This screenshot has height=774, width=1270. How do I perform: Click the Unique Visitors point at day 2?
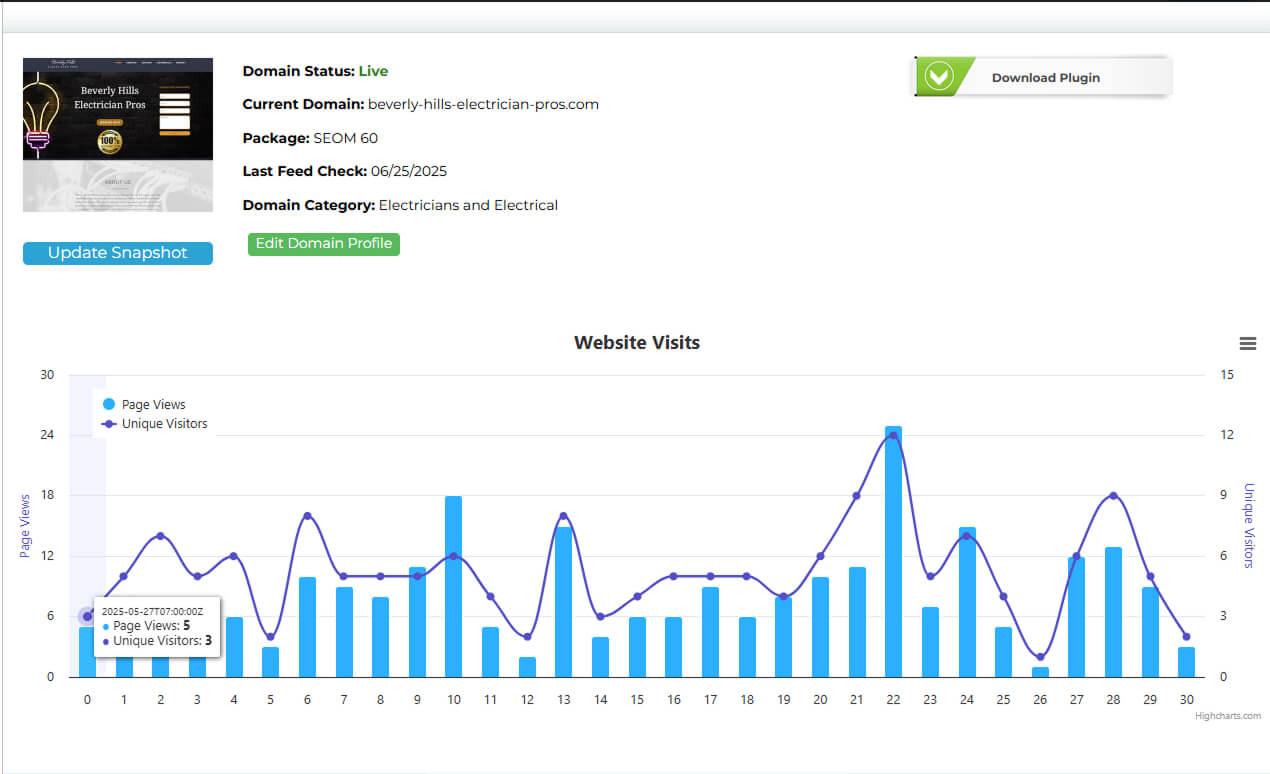click(160, 536)
